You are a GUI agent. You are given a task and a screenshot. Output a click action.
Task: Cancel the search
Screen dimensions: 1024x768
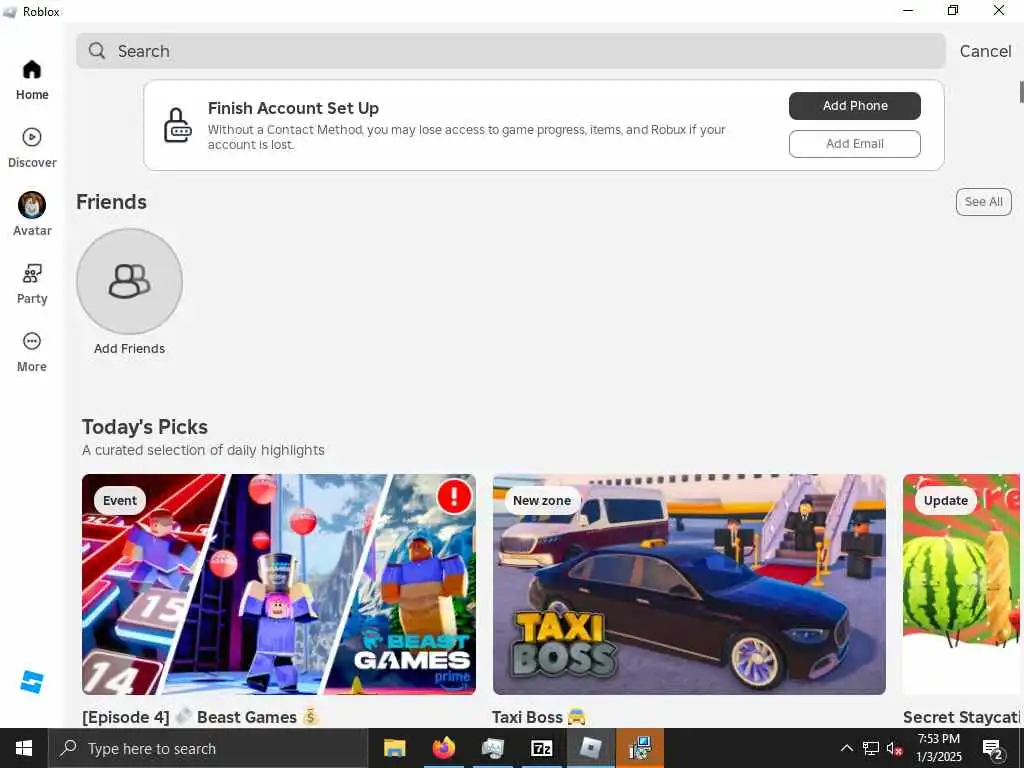985,51
